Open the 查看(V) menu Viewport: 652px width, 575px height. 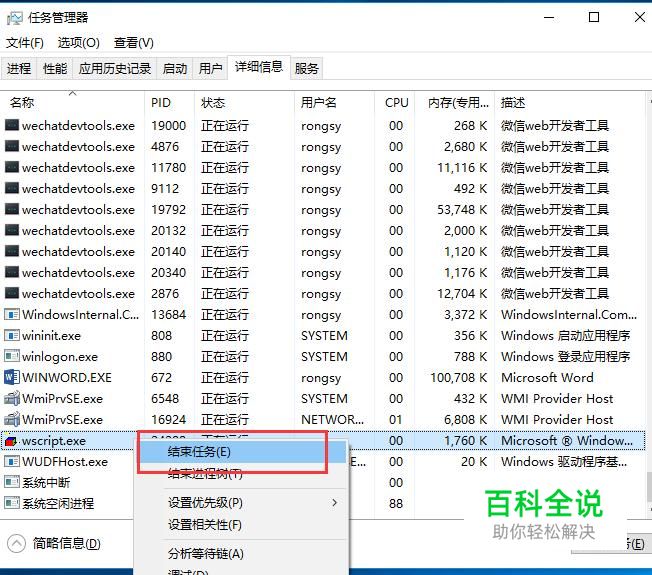(x=133, y=42)
